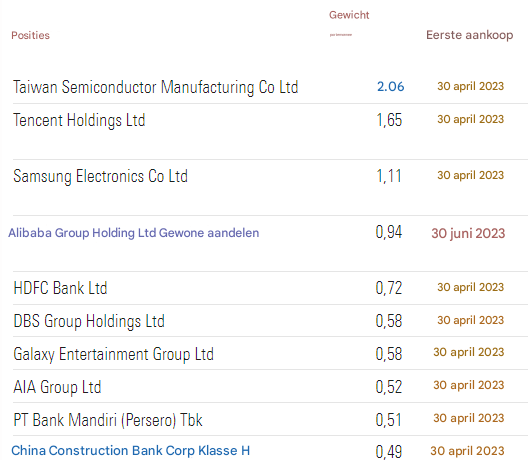Click the Eerste aankoop column header
Screen dimensions: 528x460
pyautogui.click(x=470, y=35)
